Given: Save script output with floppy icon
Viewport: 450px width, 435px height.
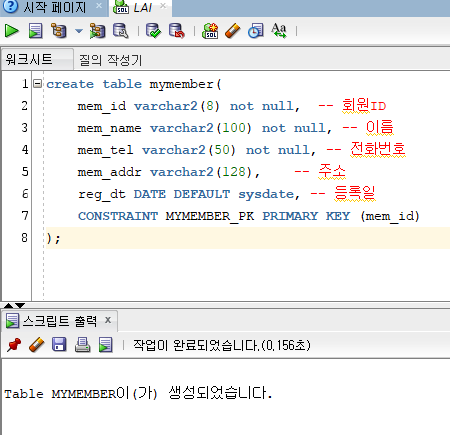Looking at the screenshot, I should coord(59,345).
